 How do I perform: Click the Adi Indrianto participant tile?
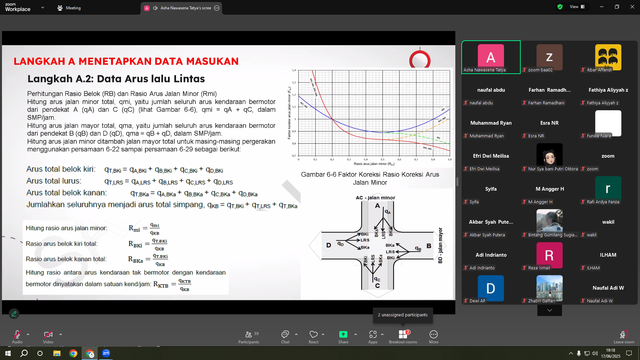pos(491,256)
